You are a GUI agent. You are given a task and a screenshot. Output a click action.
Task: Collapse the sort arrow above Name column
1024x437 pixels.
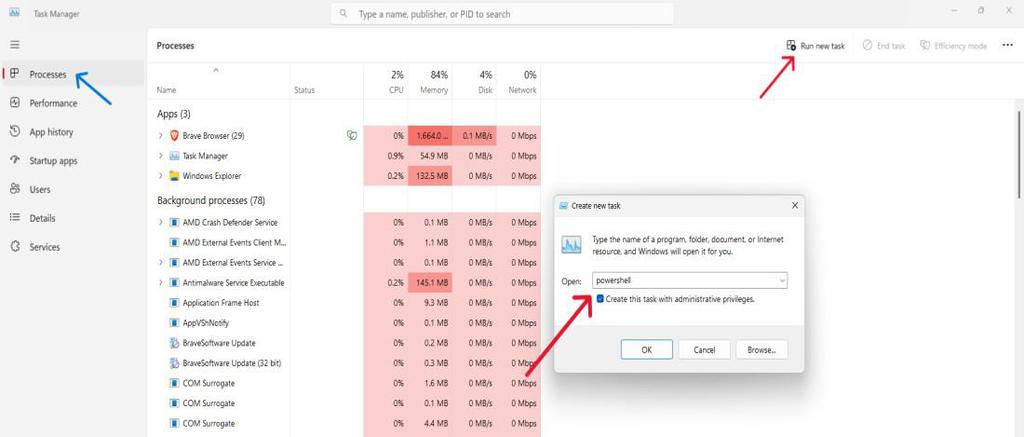pos(216,70)
